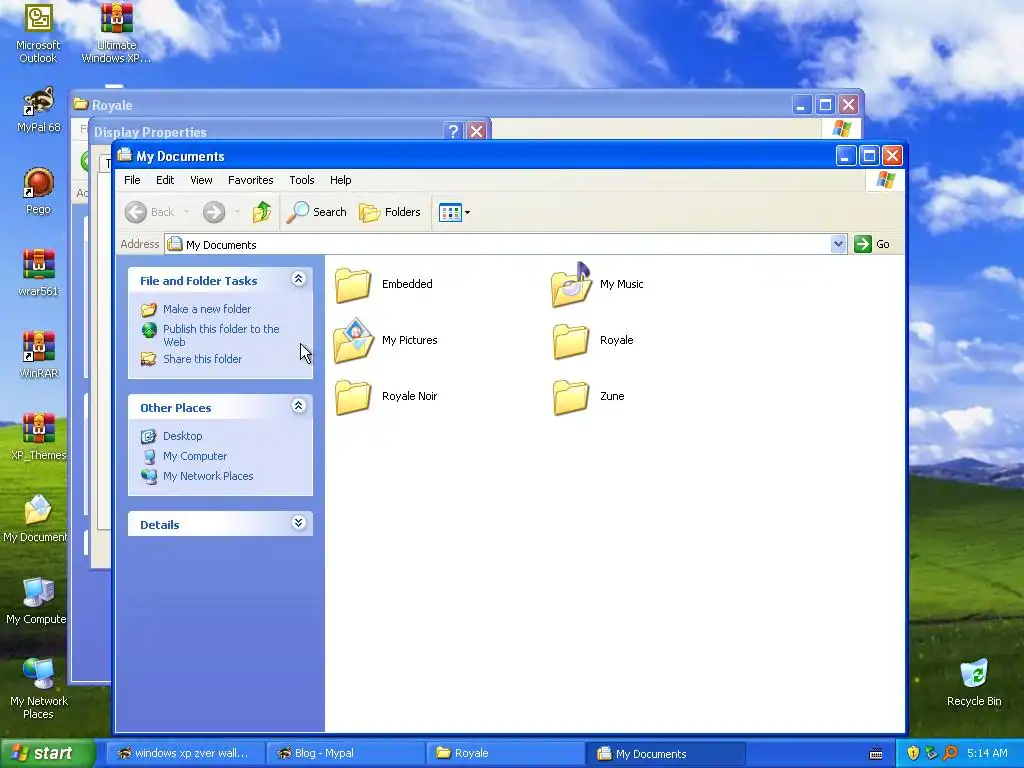Switch to Blog - Mypal taskbar item
Screen dimensions: 1024x768
(x=346, y=753)
